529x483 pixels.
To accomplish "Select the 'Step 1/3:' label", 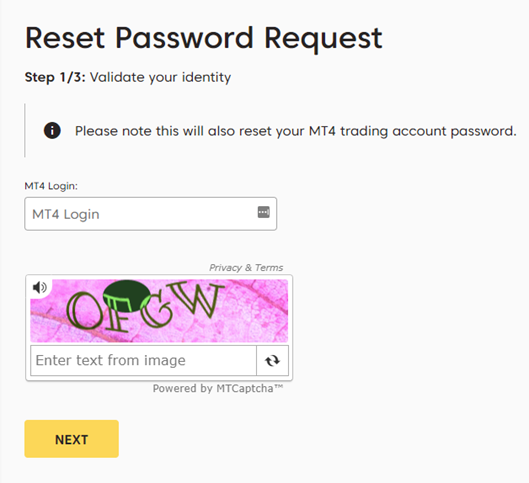I will tap(55, 78).
